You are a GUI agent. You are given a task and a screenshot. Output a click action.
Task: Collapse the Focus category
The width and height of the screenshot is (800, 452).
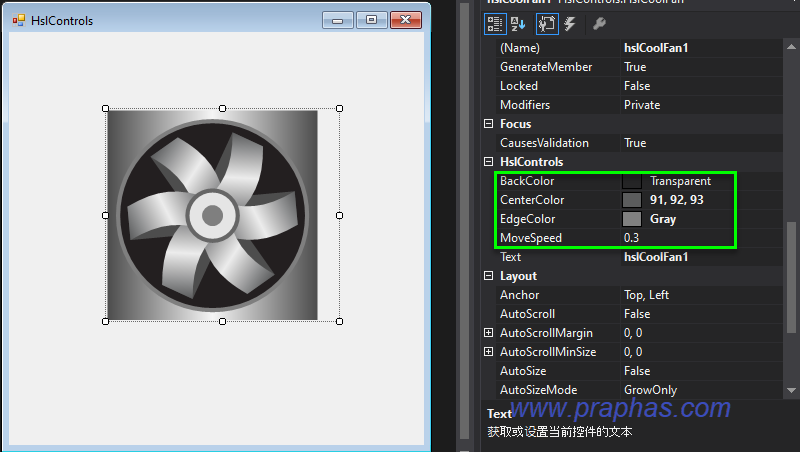[488, 124]
